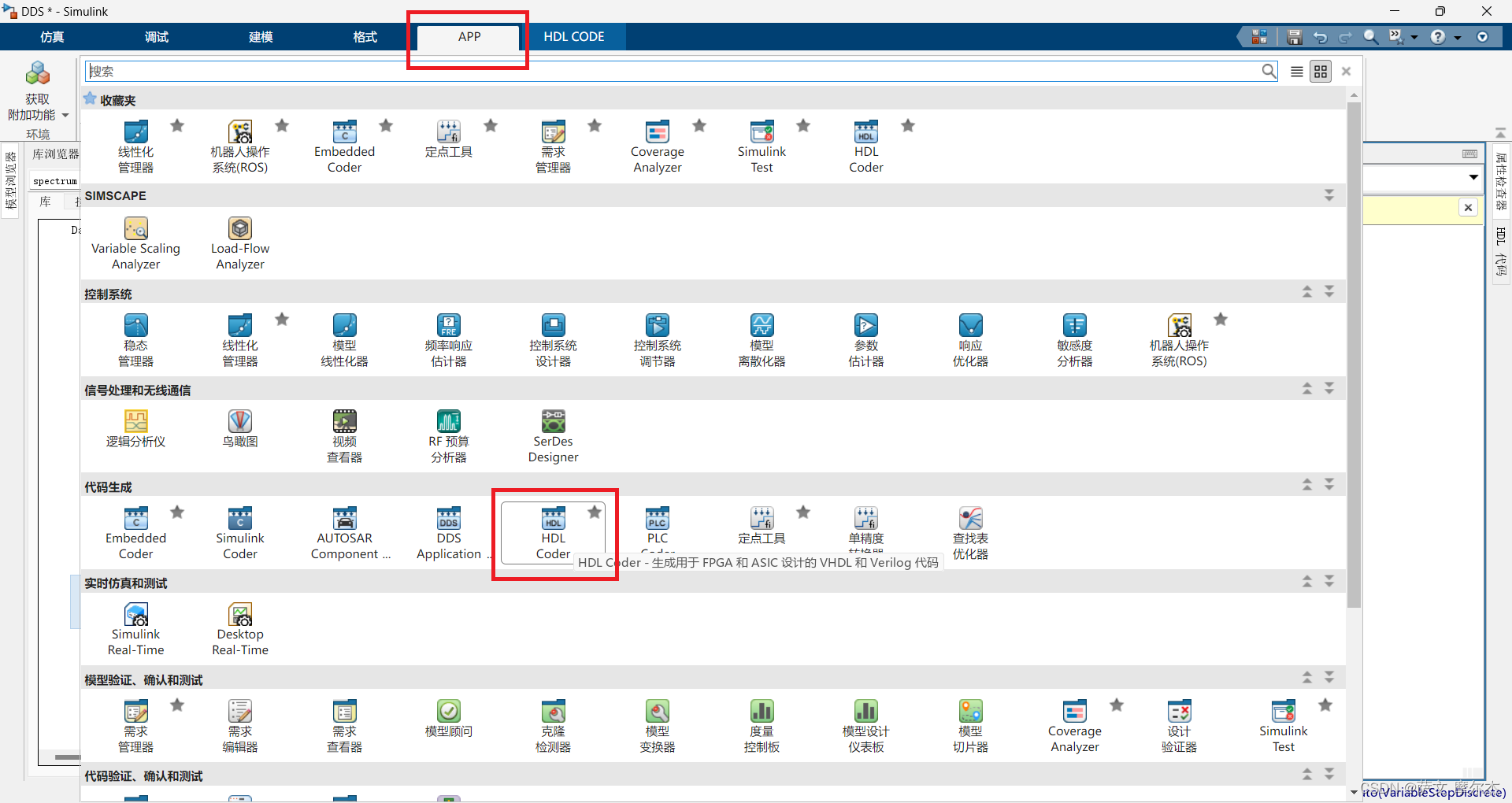Open 视频查看器 app

click(344, 437)
